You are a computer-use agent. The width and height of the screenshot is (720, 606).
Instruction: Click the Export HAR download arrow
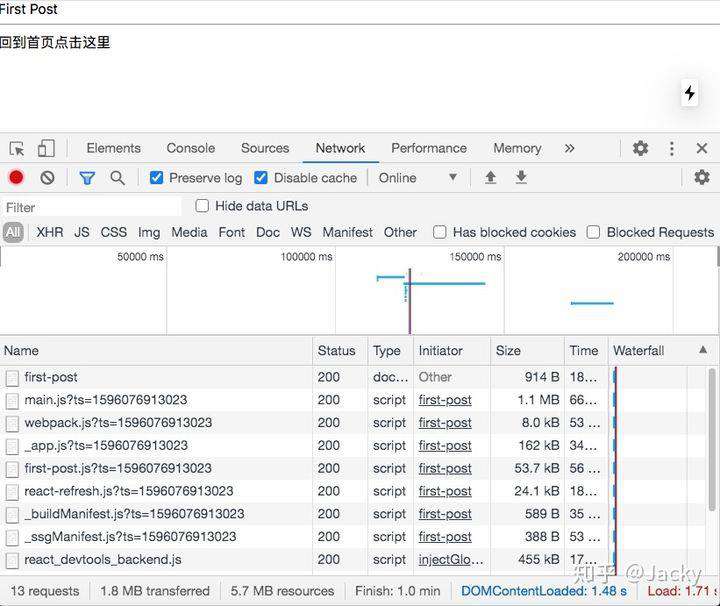tap(521, 177)
